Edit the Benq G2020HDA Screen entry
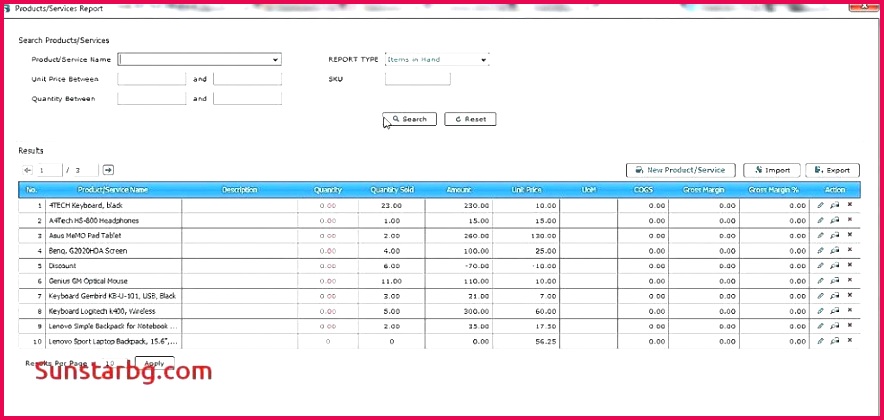The image size is (884, 420). (x=821, y=250)
